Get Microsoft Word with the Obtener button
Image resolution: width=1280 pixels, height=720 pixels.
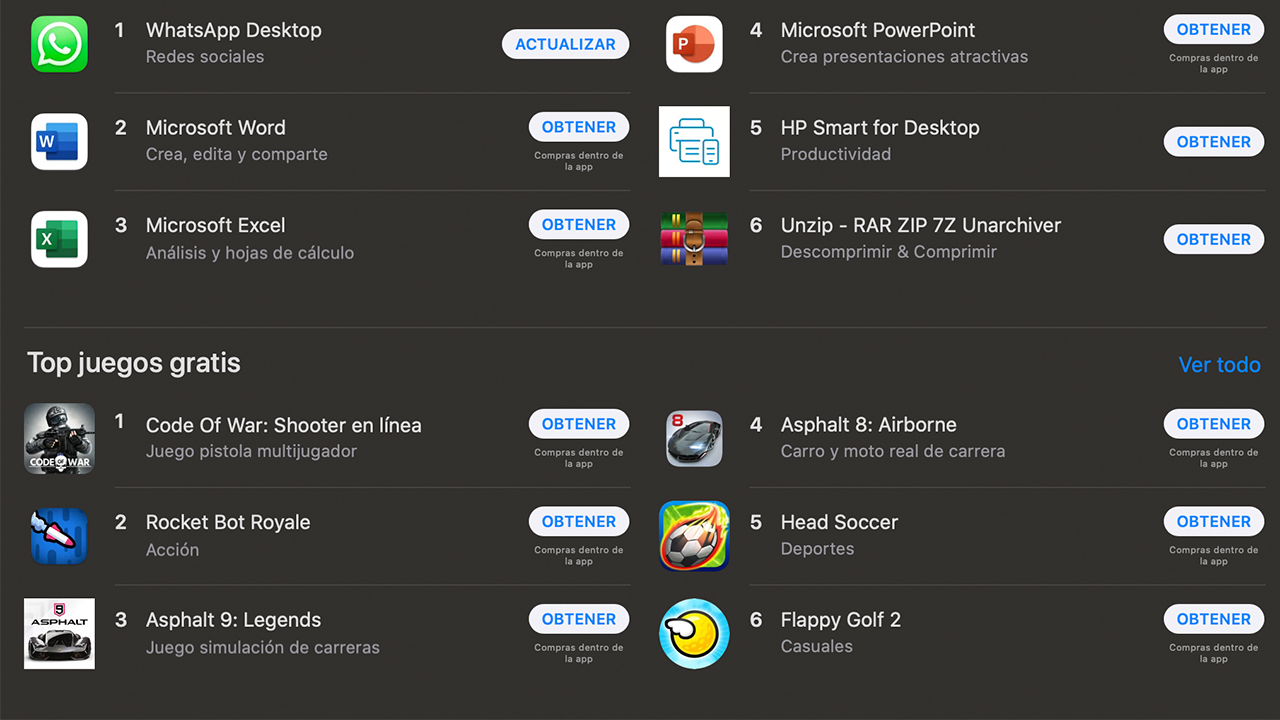pyautogui.click(x=579, y=127)
